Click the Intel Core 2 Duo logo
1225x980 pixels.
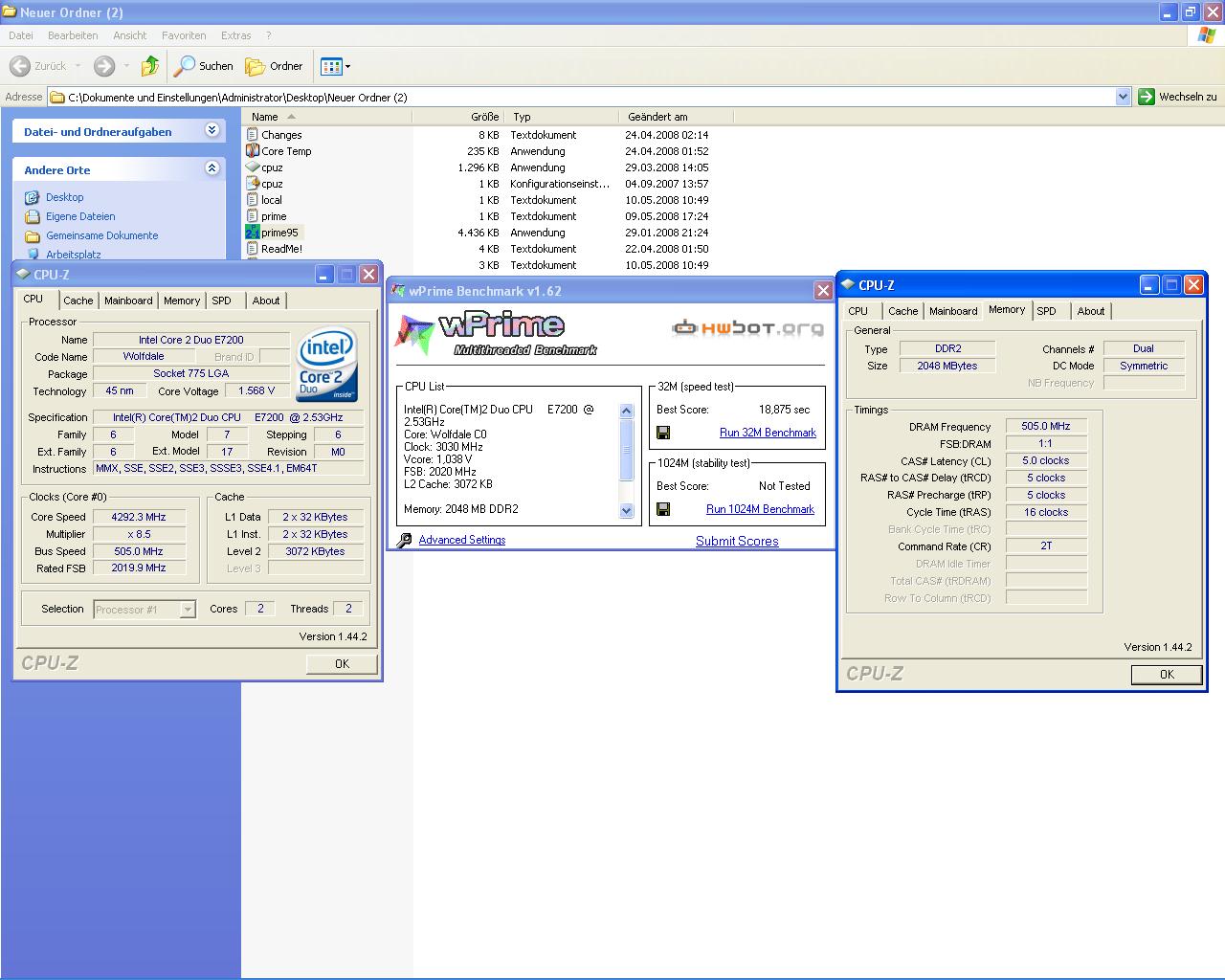click(x=327, y=365)
